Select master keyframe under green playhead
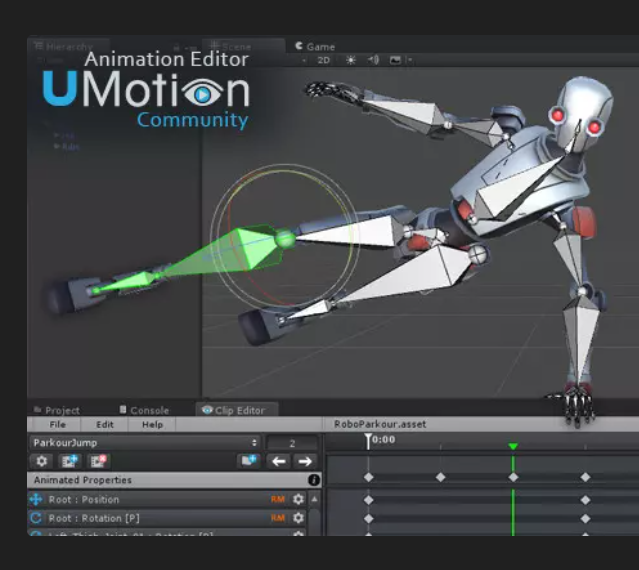The width and height of the screenshot is (639, 570). tap(513, 477)
